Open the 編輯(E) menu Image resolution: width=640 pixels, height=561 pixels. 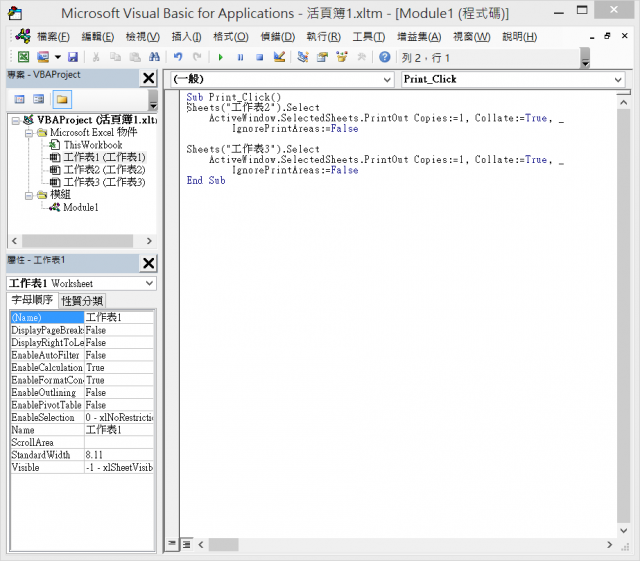pyautogui.click(x=98, y=37)
